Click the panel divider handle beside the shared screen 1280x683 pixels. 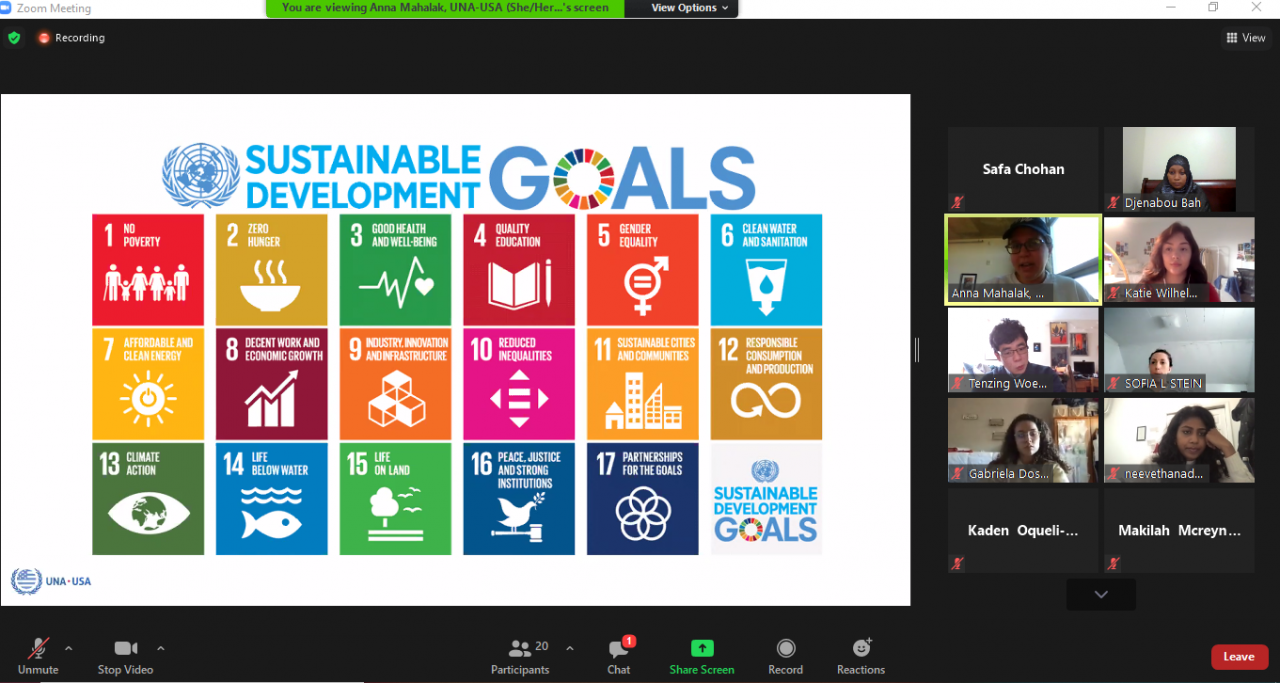click(917, 349)
